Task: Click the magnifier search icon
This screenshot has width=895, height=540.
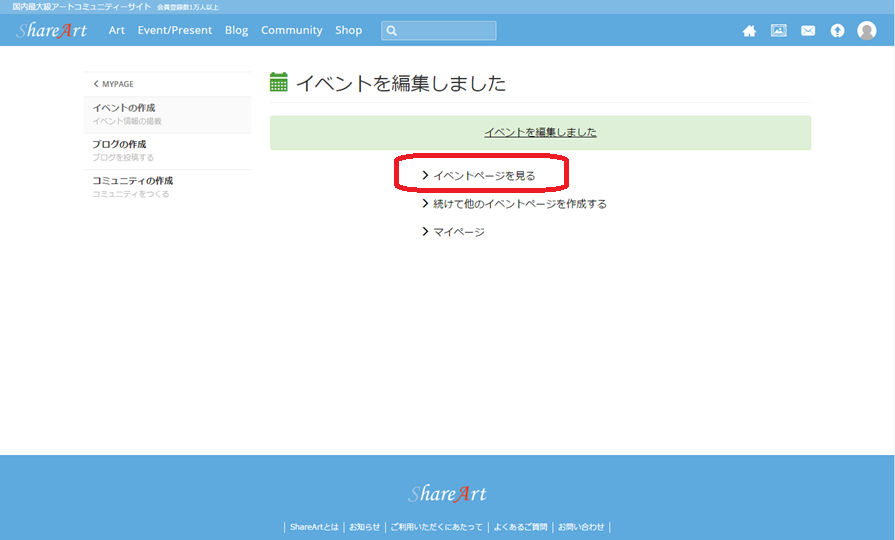Action: (x=392, y=31)
